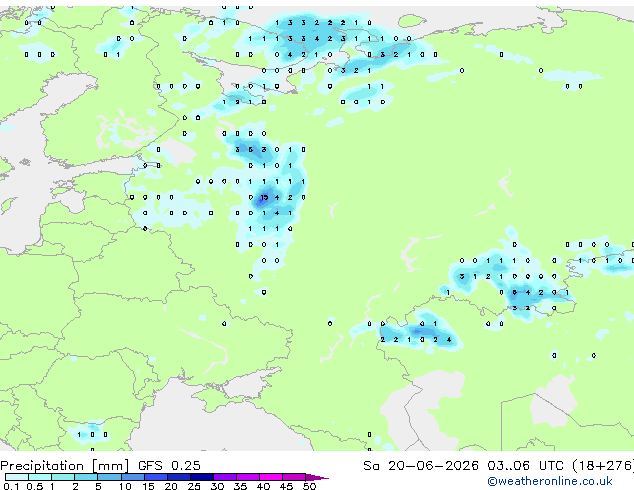Click legend swatch between 1 and 2

(63, 477)
